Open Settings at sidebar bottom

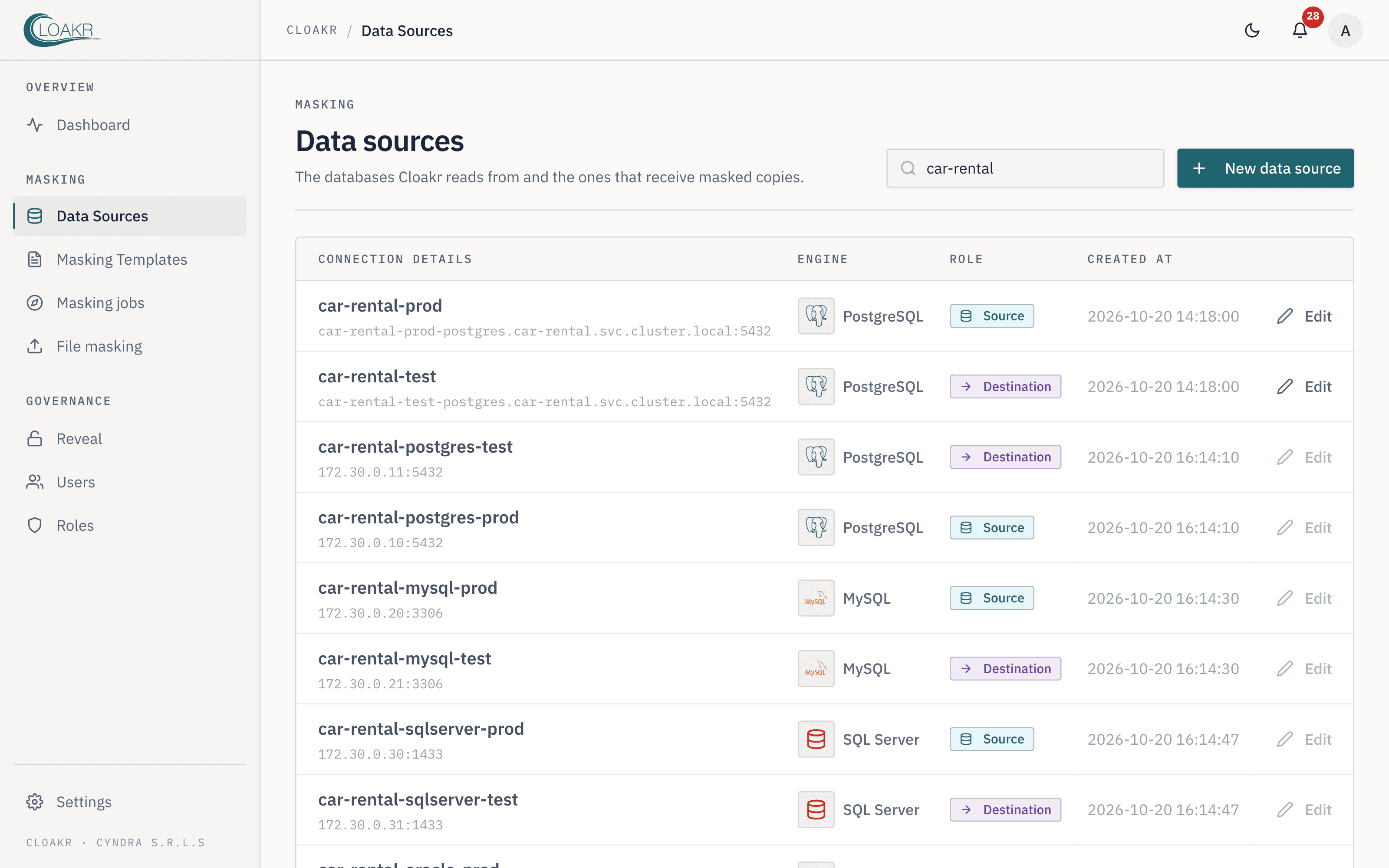point(130,802)
